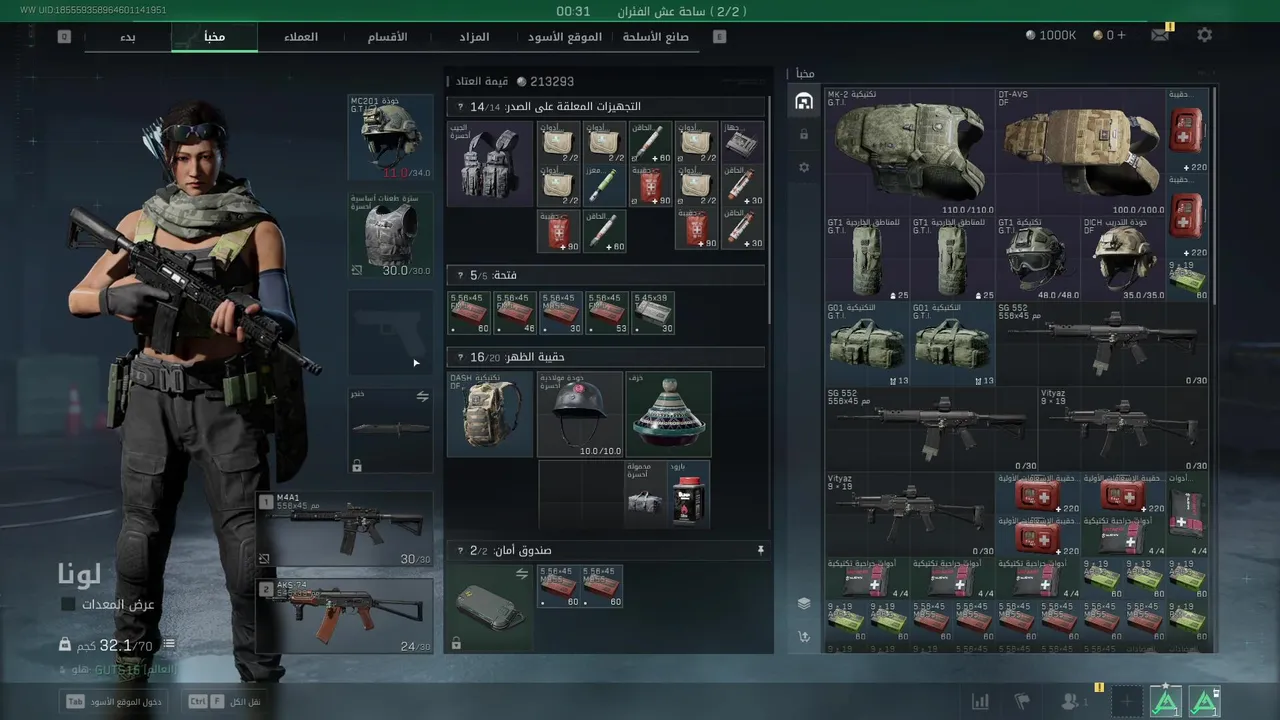Switch to the بدء tab
1280x720 pixels.
click(x=128, y=37)
